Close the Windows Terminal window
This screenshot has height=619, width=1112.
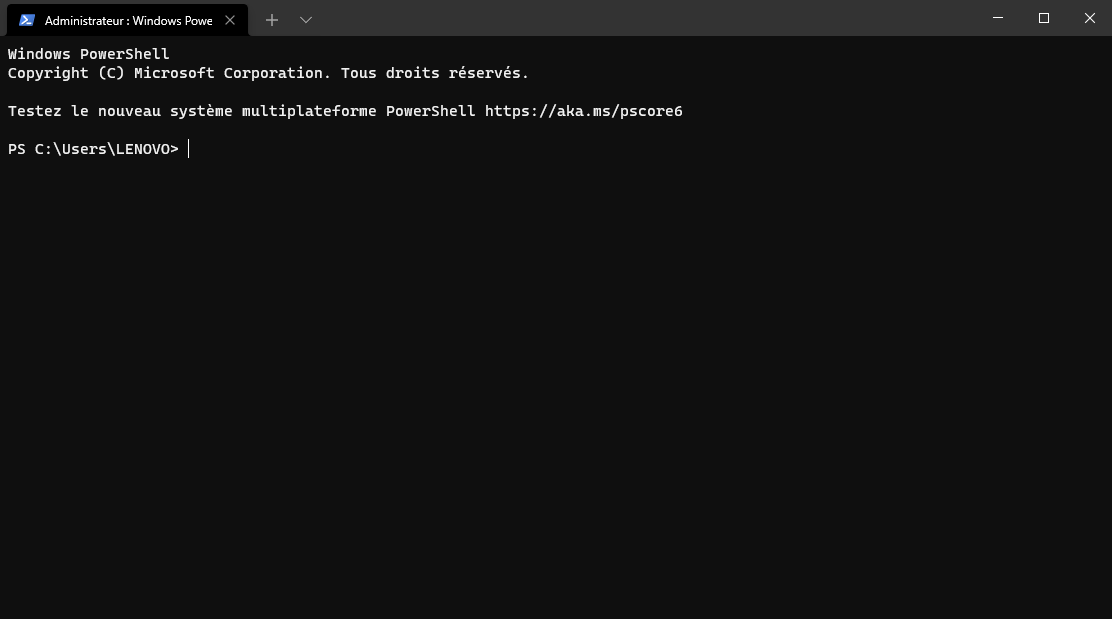click(x=1090, y=18)
